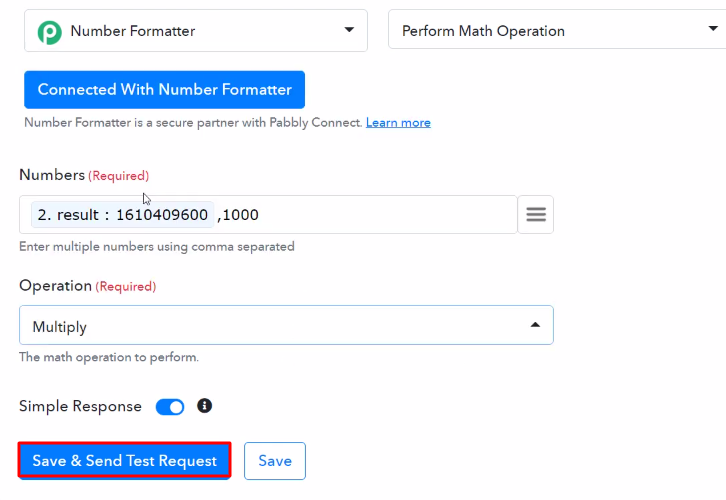Open the Number Formatter app dropdown
The width and height of the screenshot is (726, 500).
(196, 31)
